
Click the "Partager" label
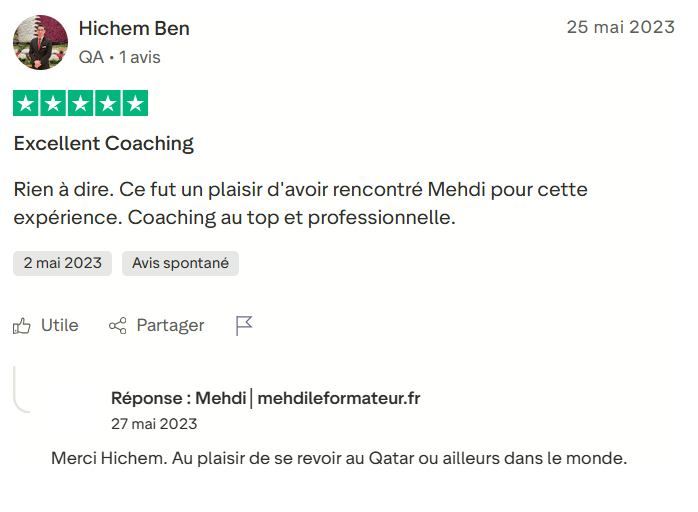click(170, 326)
